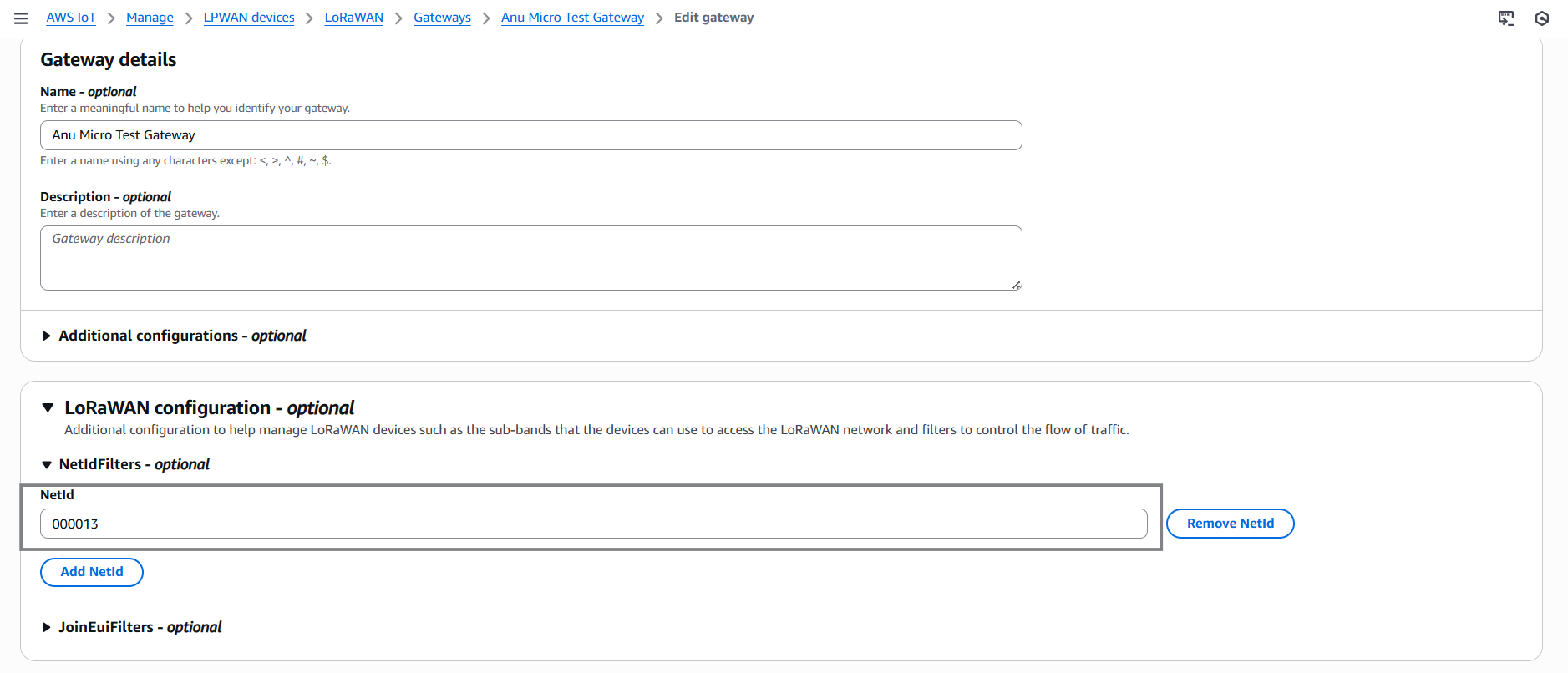Image resolution: width=1568 pixels, height=673 pixels.
Task: Open the AWS console settings icon
Action: pos(1542,18)
